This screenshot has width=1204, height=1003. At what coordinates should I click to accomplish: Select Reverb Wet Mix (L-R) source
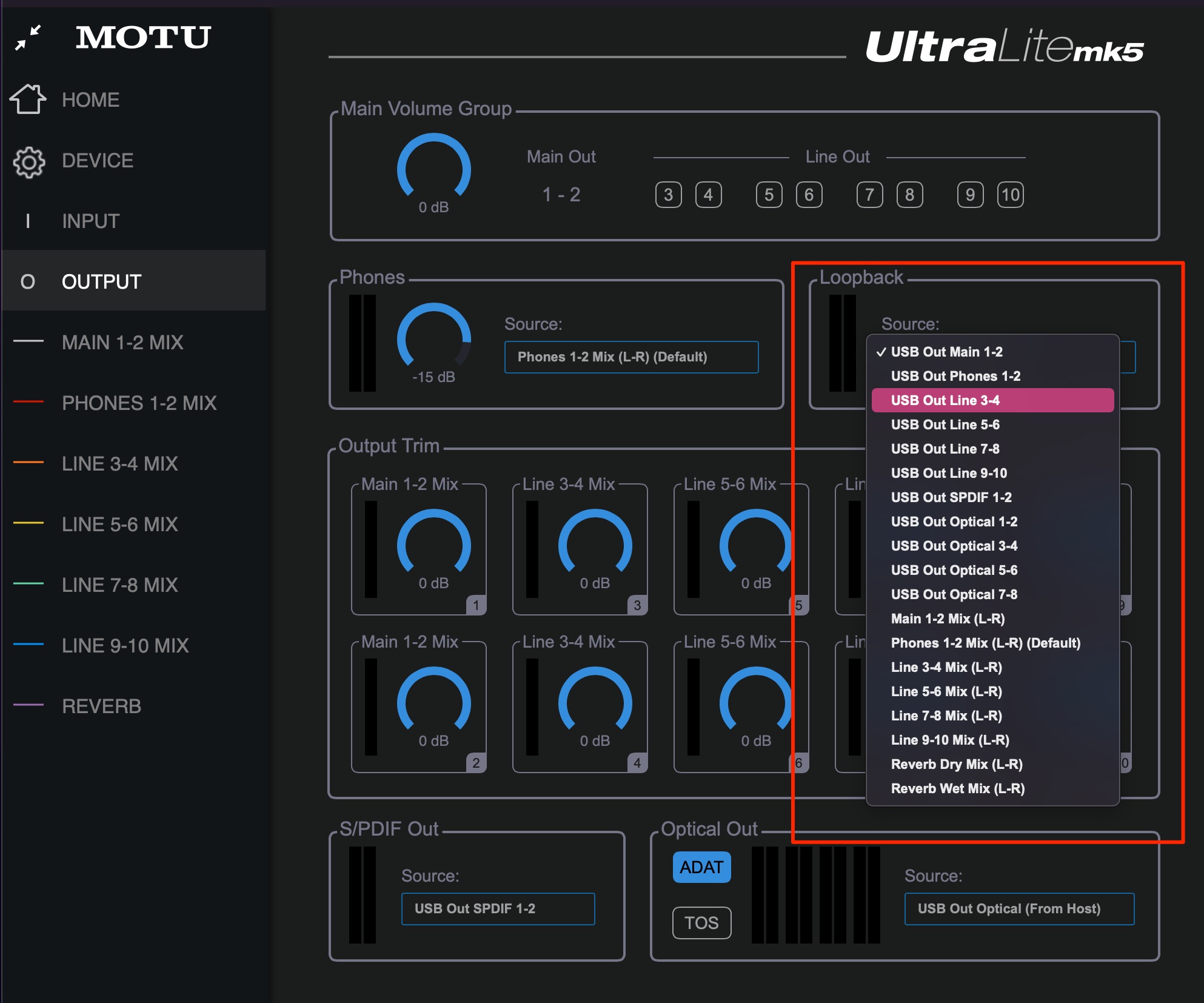tap(993, 788)
